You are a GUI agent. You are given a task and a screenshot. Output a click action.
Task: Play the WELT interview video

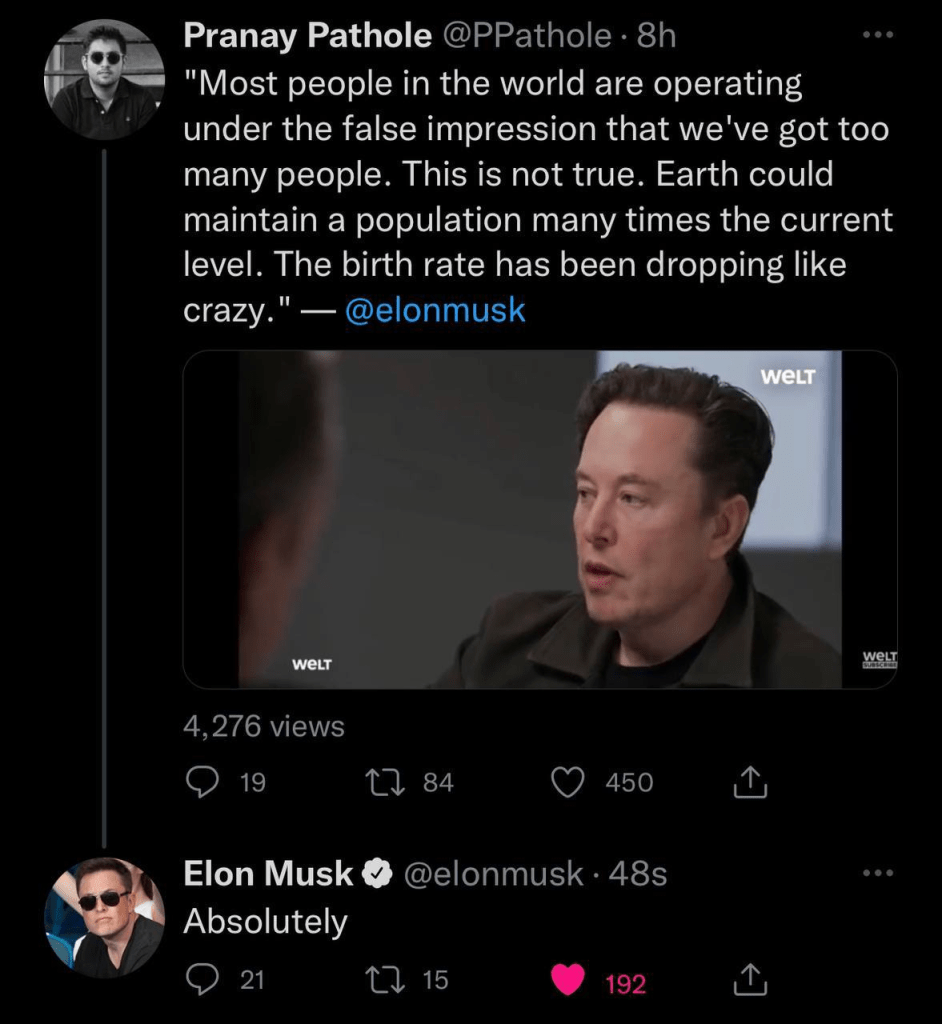tap(540, 519)
